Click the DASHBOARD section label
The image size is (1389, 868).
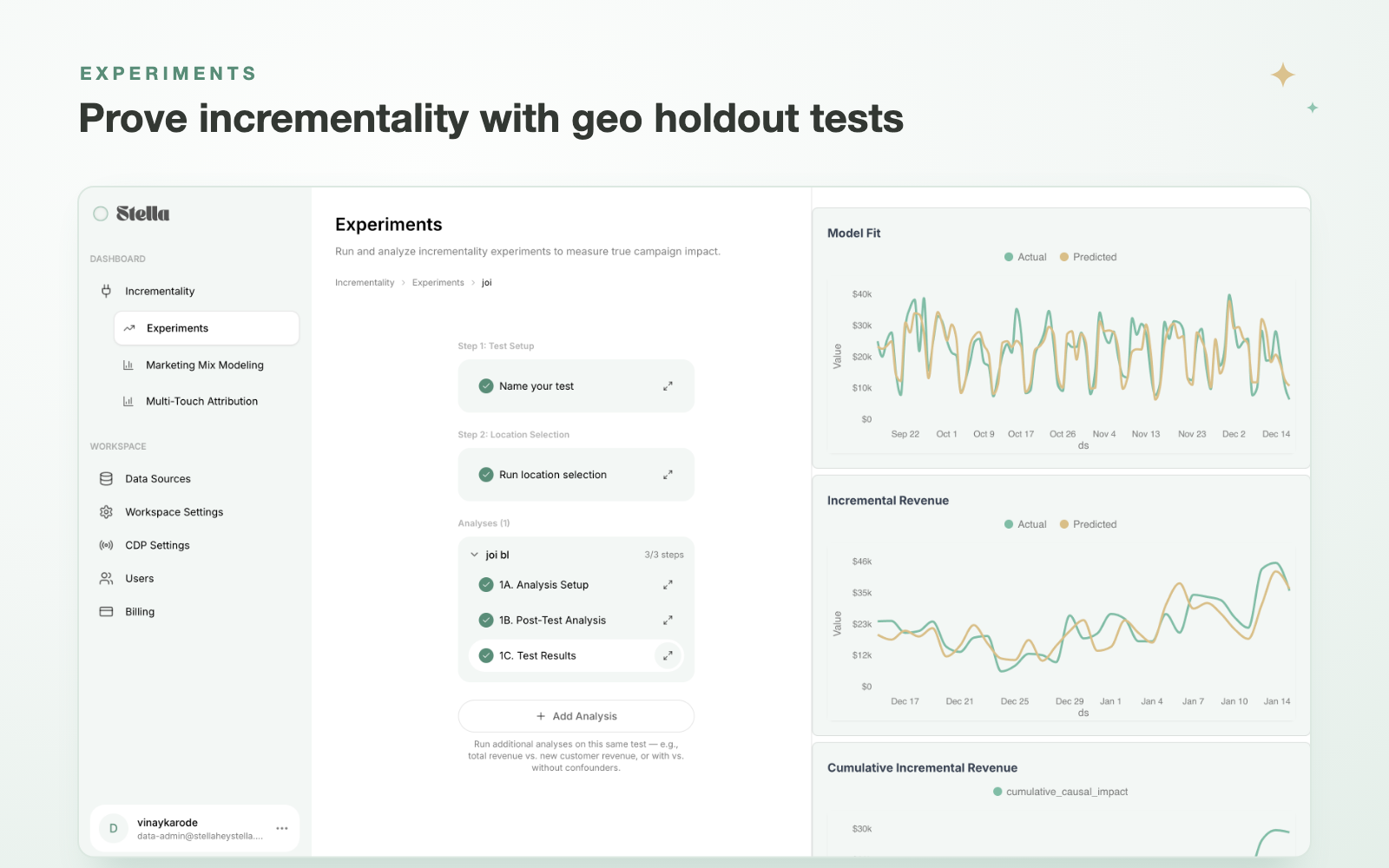(118, 259)
